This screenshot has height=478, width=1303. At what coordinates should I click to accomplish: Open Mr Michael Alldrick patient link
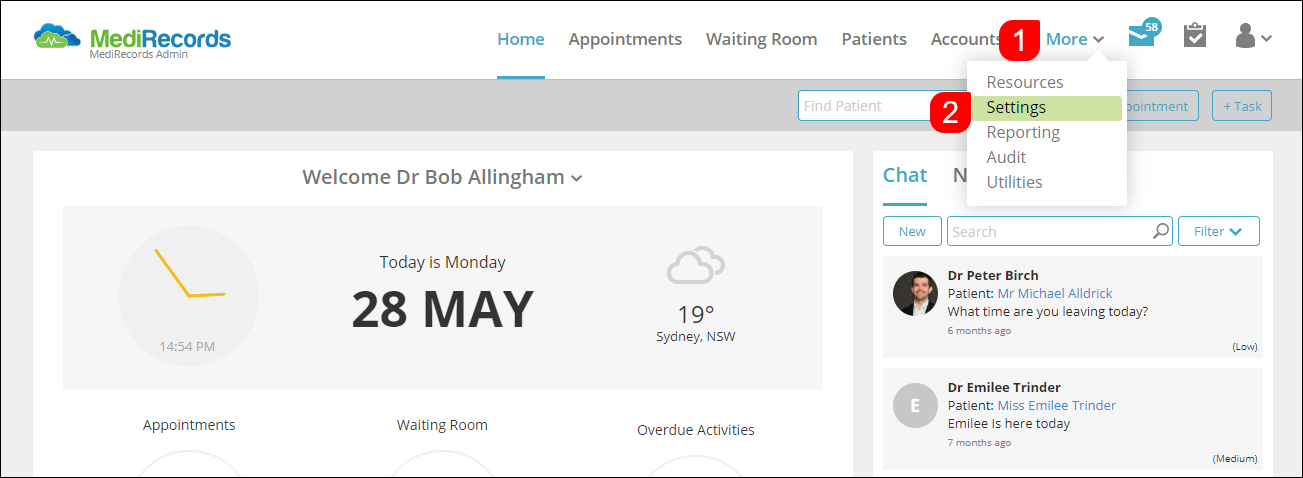1055,293
